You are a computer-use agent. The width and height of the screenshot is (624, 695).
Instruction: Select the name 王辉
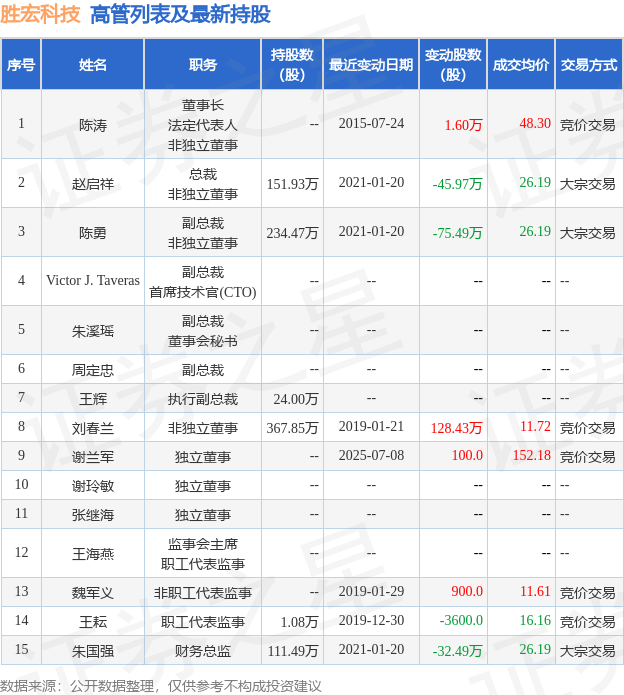(x=93, y=399)
